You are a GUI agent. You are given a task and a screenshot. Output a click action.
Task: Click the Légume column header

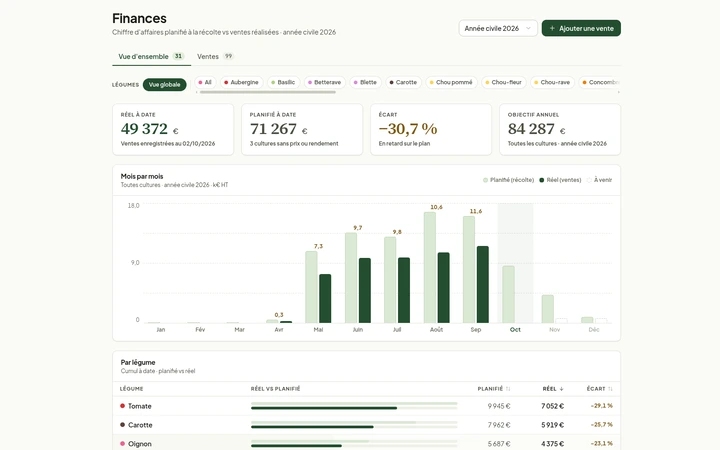(132, 389)
